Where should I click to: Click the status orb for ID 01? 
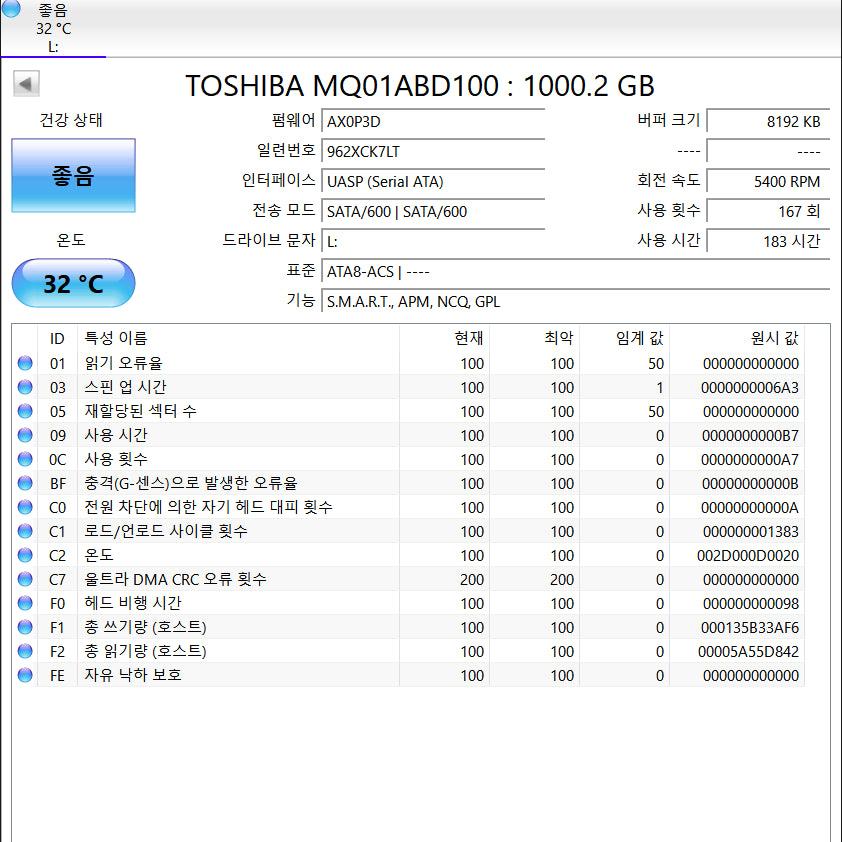[x=25, y=363]
